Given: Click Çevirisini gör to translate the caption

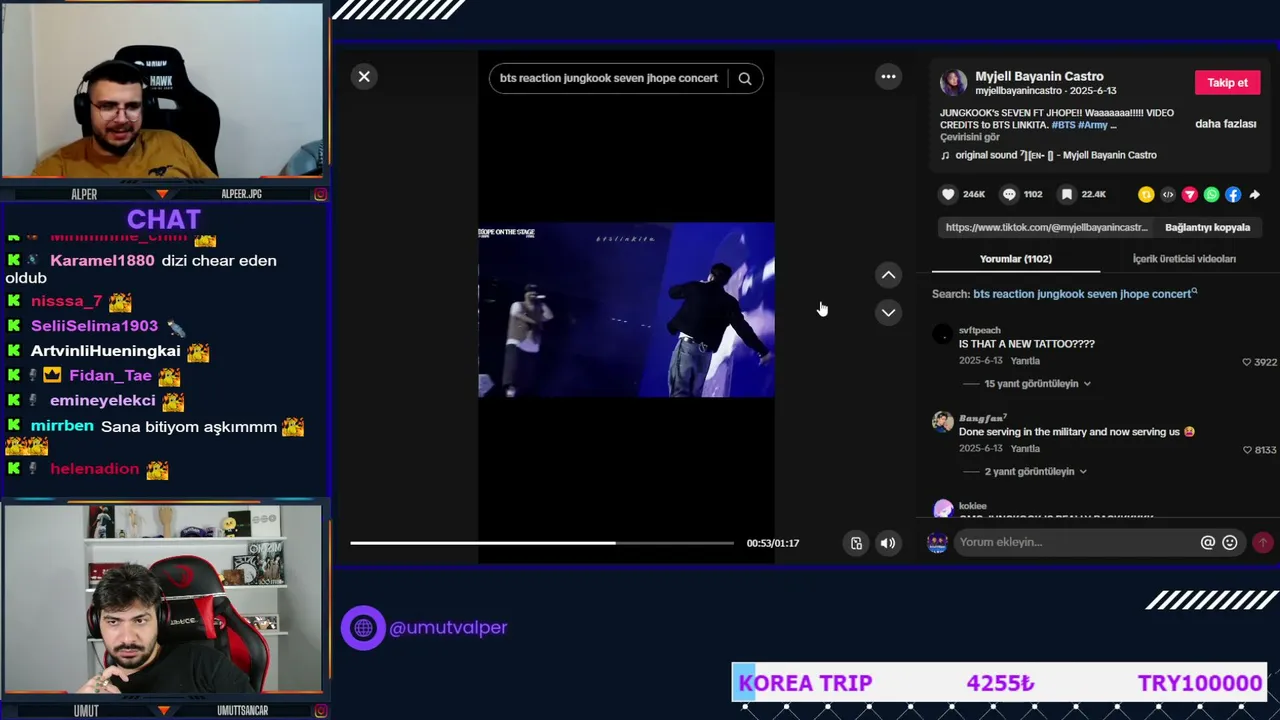Looking at the screenshot, I should (x=970, y=138).
